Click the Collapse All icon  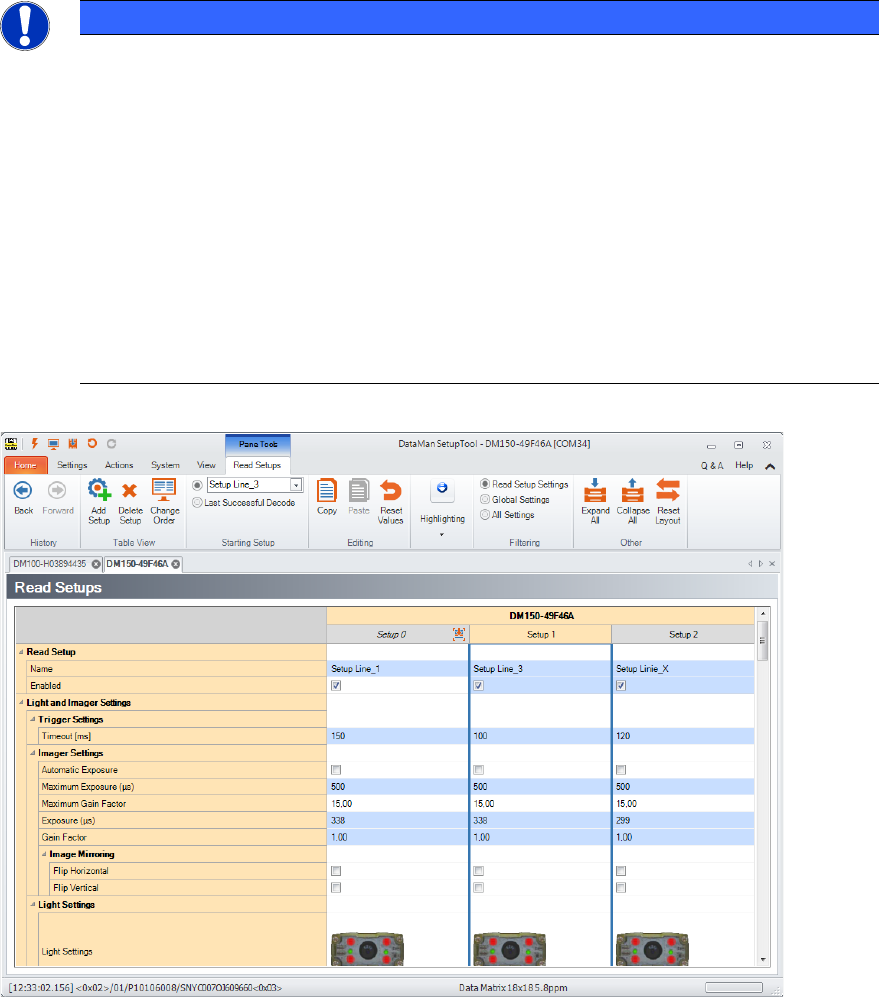pyautogui.click(x=632, y=490)
